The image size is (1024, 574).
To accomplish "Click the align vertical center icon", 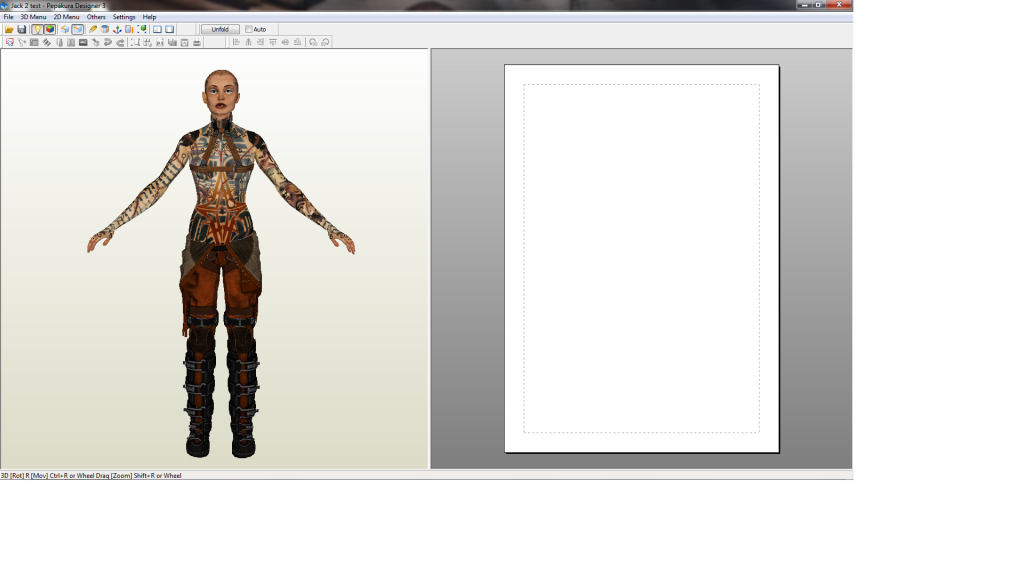I will click(285, 42).
